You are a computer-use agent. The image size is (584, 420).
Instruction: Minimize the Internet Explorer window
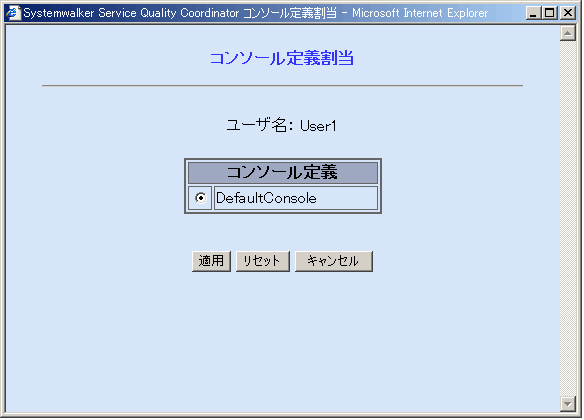[533, 13]
